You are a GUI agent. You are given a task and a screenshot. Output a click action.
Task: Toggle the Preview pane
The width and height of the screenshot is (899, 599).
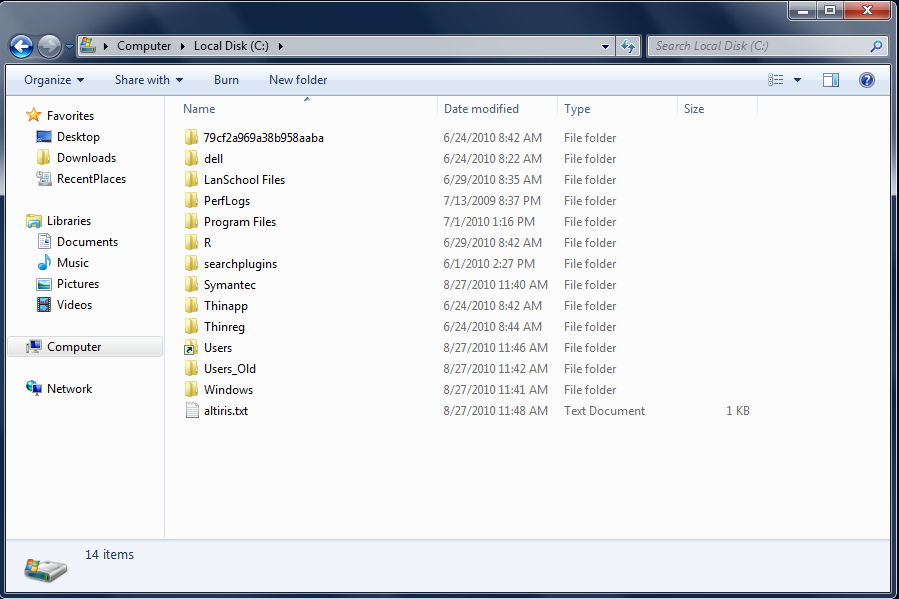[831, 79]
